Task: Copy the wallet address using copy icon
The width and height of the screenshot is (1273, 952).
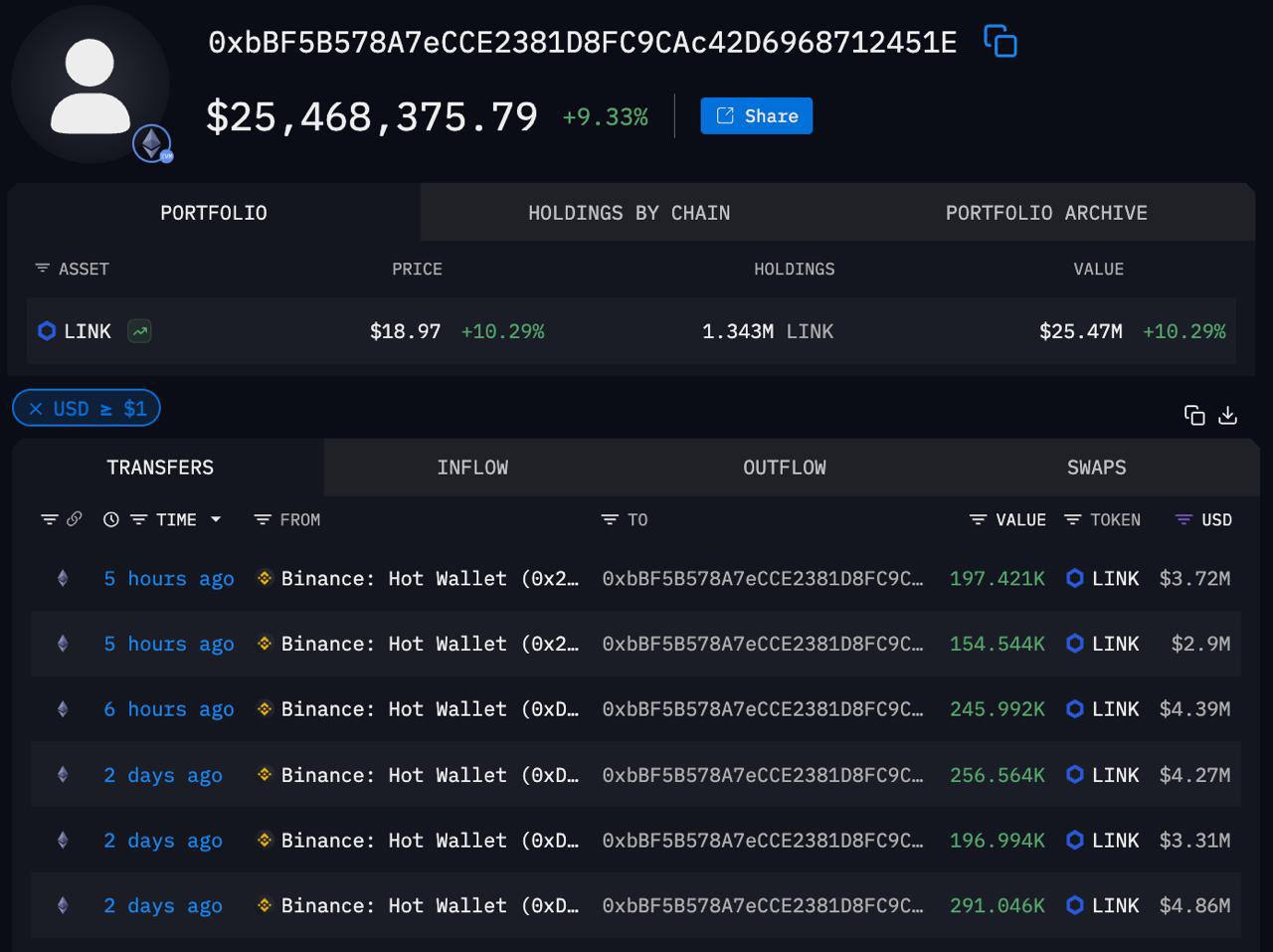Action: pyautogui.click(x=1000, y=42)
